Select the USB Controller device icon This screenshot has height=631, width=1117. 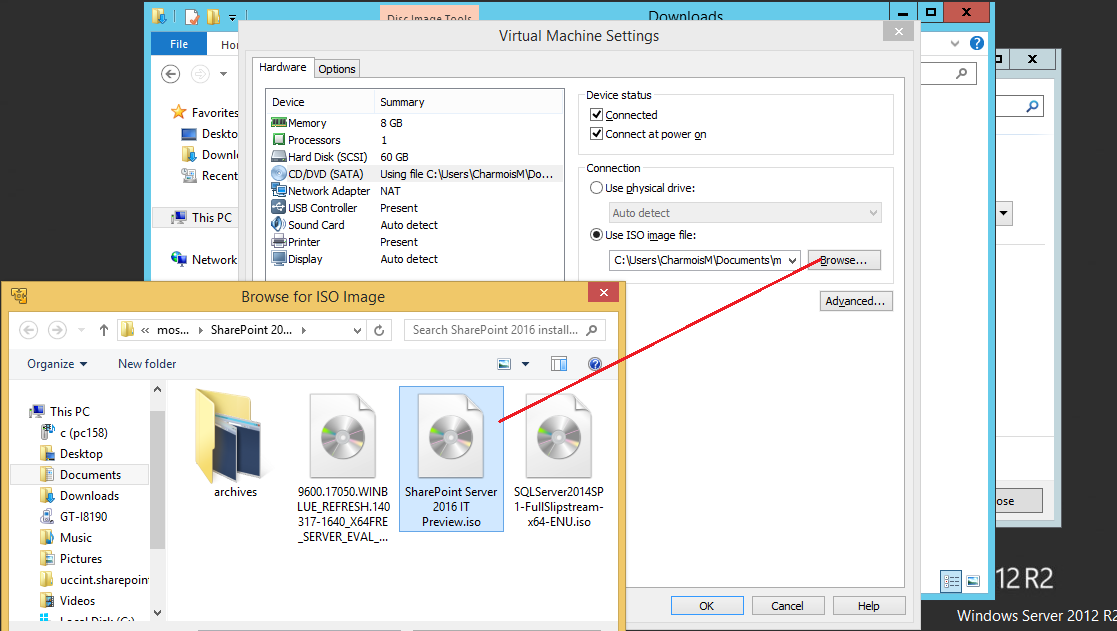coord(279,208)
